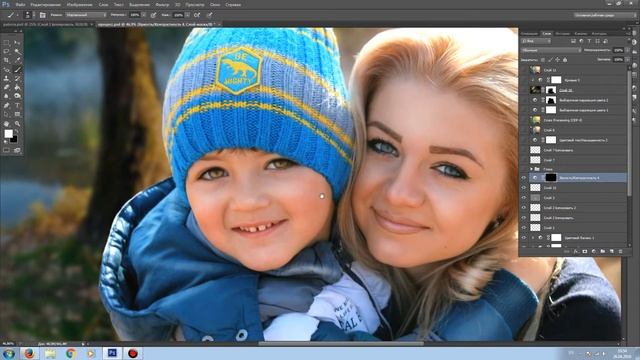Hide the Слой 2 (копировать) 2 layer
The image size is (640, 360).
pos(524,208)
